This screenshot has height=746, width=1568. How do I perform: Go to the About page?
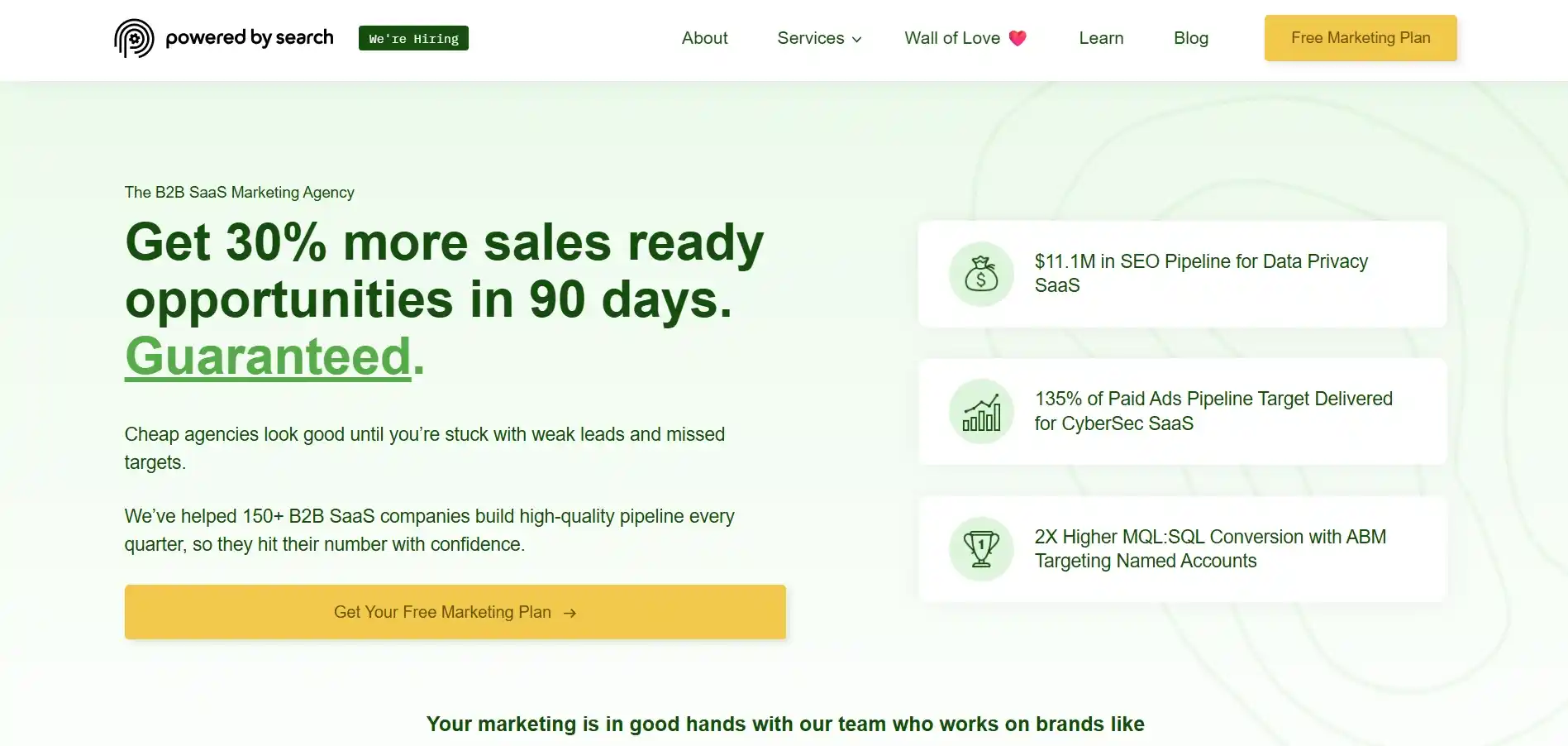click(704, 38)
